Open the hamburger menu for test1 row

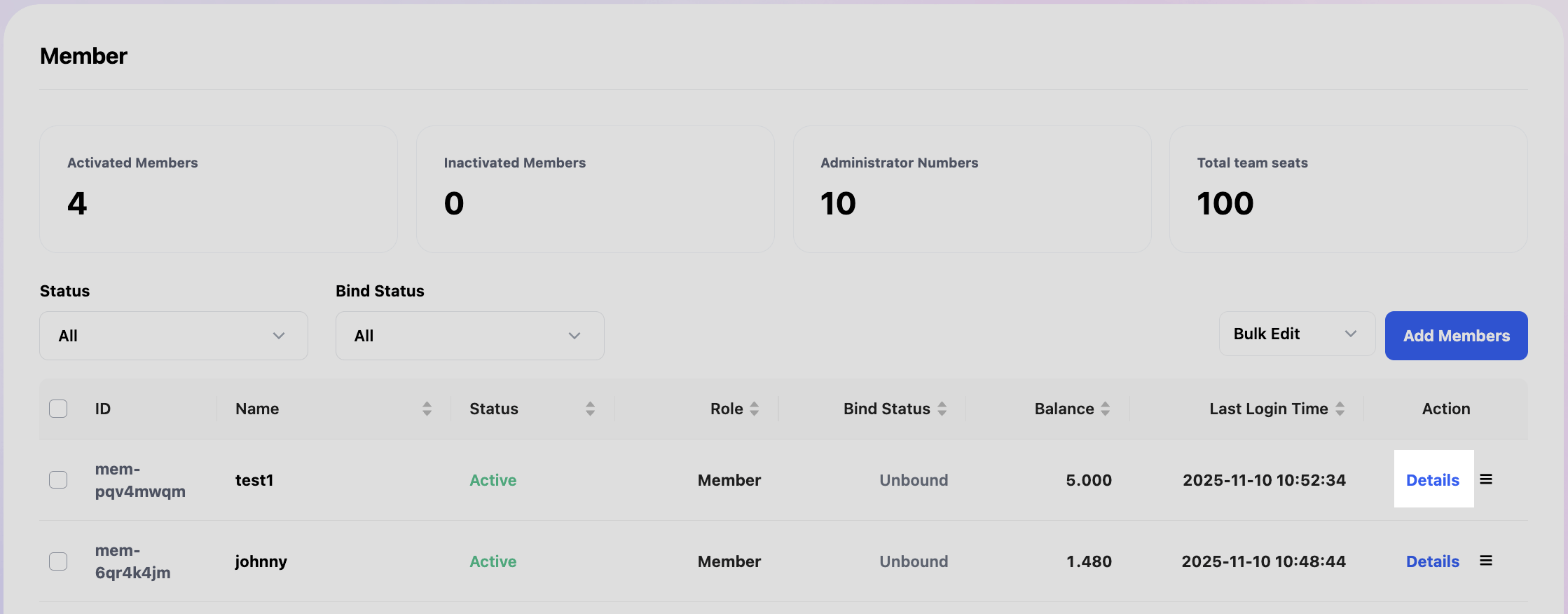pos(1485,479)
